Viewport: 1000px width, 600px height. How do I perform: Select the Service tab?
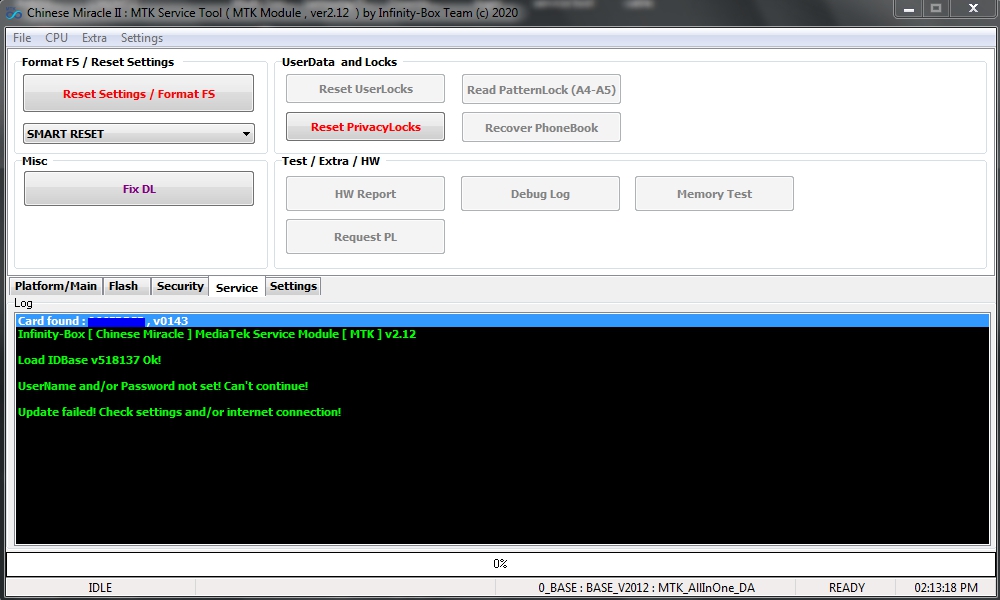237,287
